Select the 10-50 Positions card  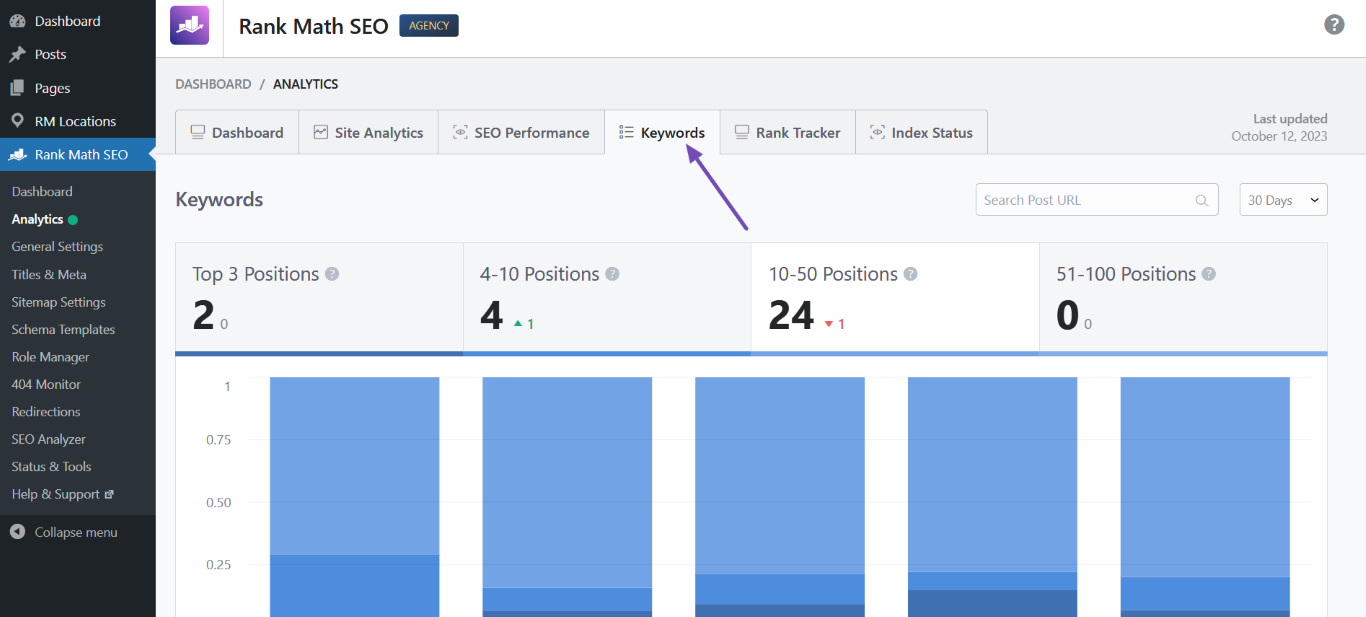[895, 298]
